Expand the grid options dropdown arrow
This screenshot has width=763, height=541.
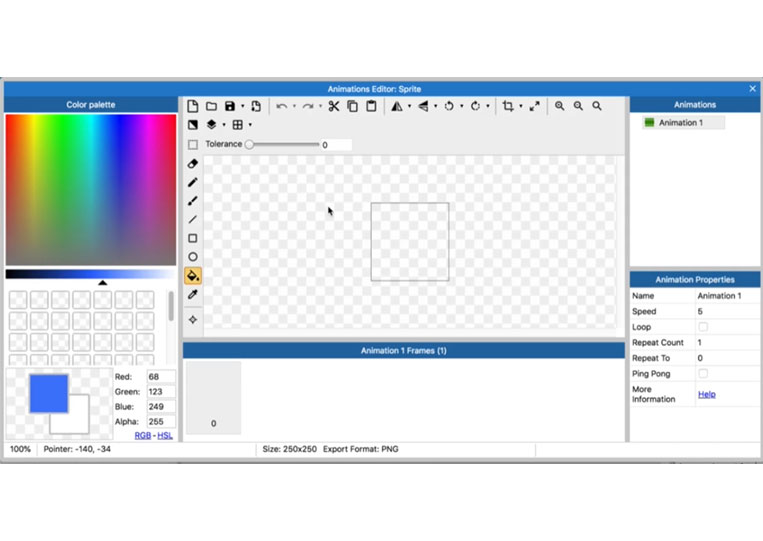[250, 125]
